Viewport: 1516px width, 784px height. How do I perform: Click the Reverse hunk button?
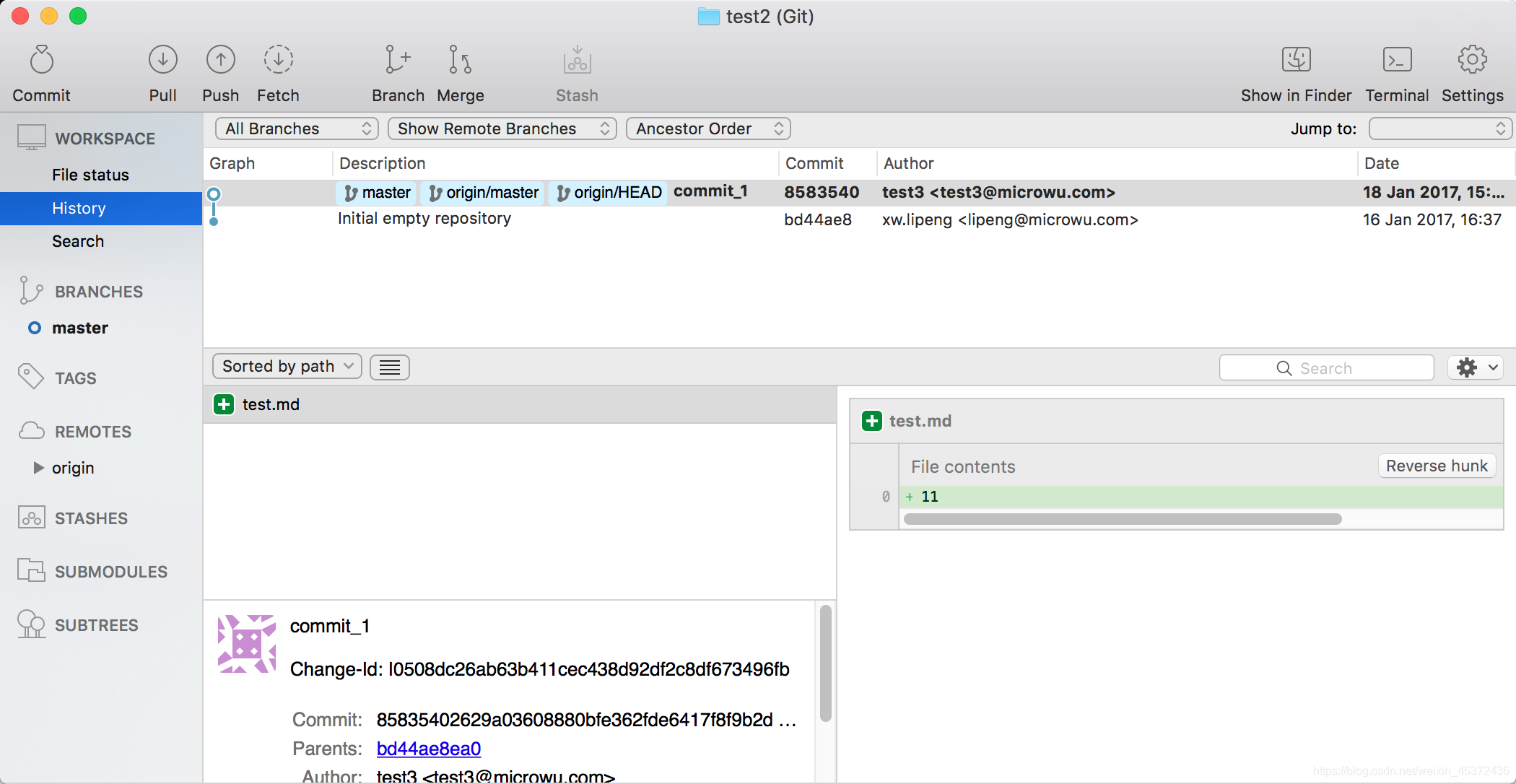(x=1436, y=466)
